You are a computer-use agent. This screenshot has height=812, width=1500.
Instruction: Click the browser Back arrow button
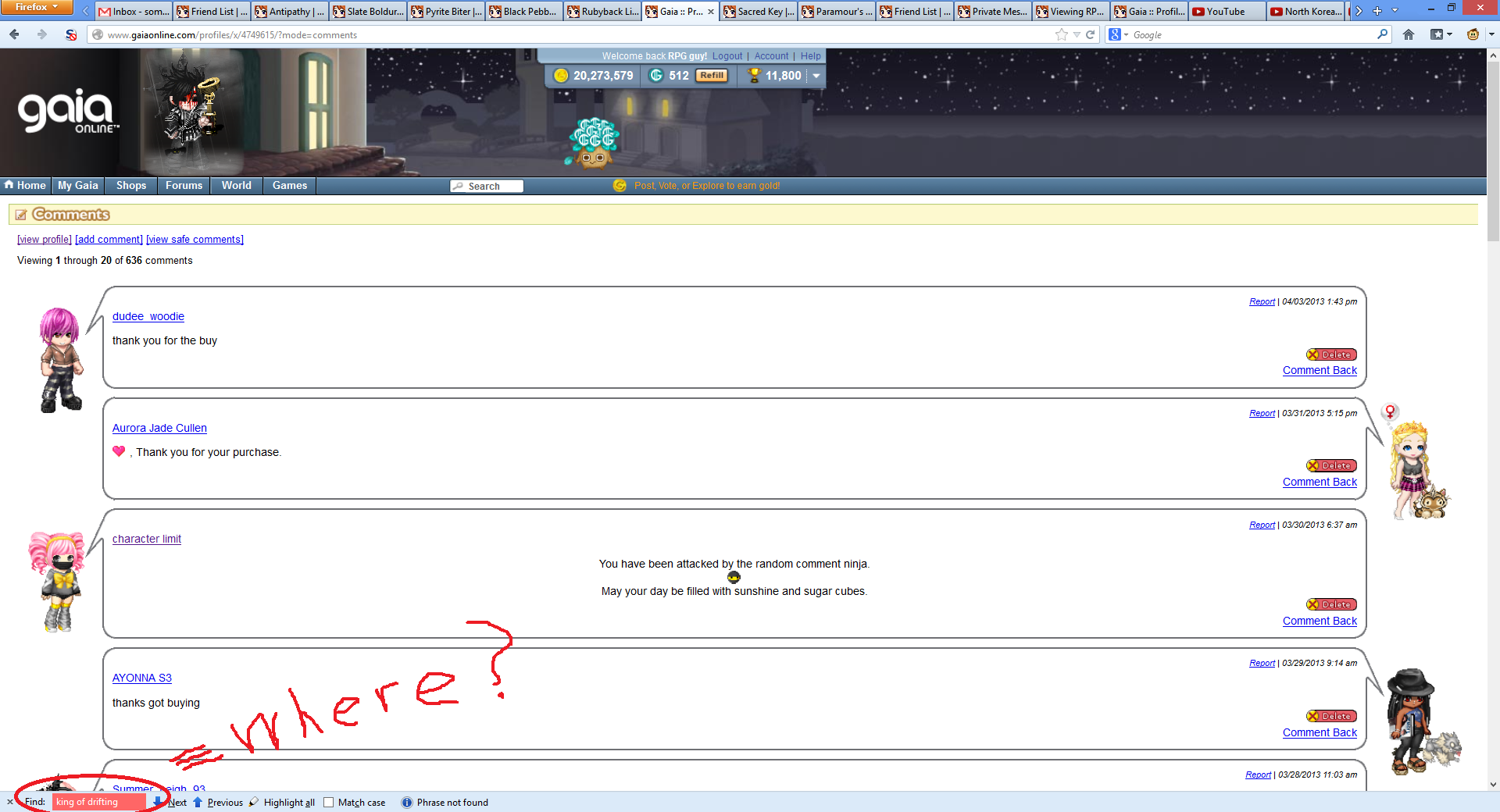point(14,34)
